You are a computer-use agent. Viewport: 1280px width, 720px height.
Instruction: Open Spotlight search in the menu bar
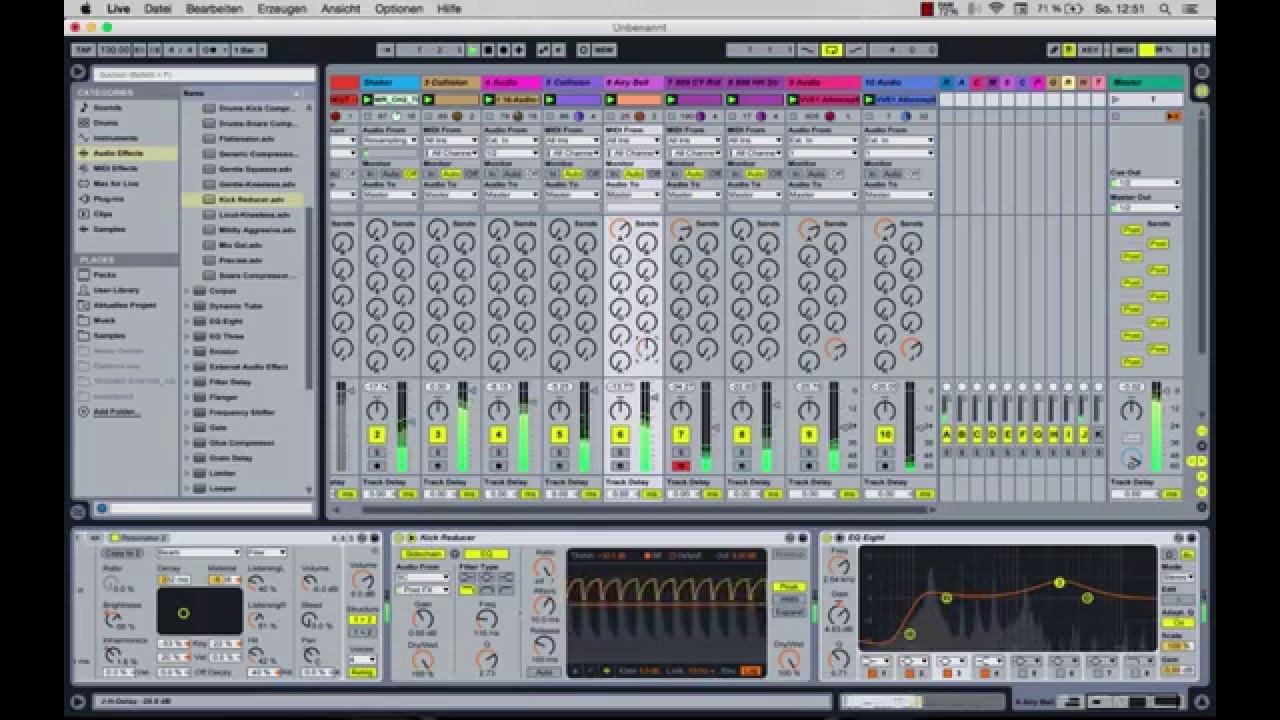click(1165, 9)
